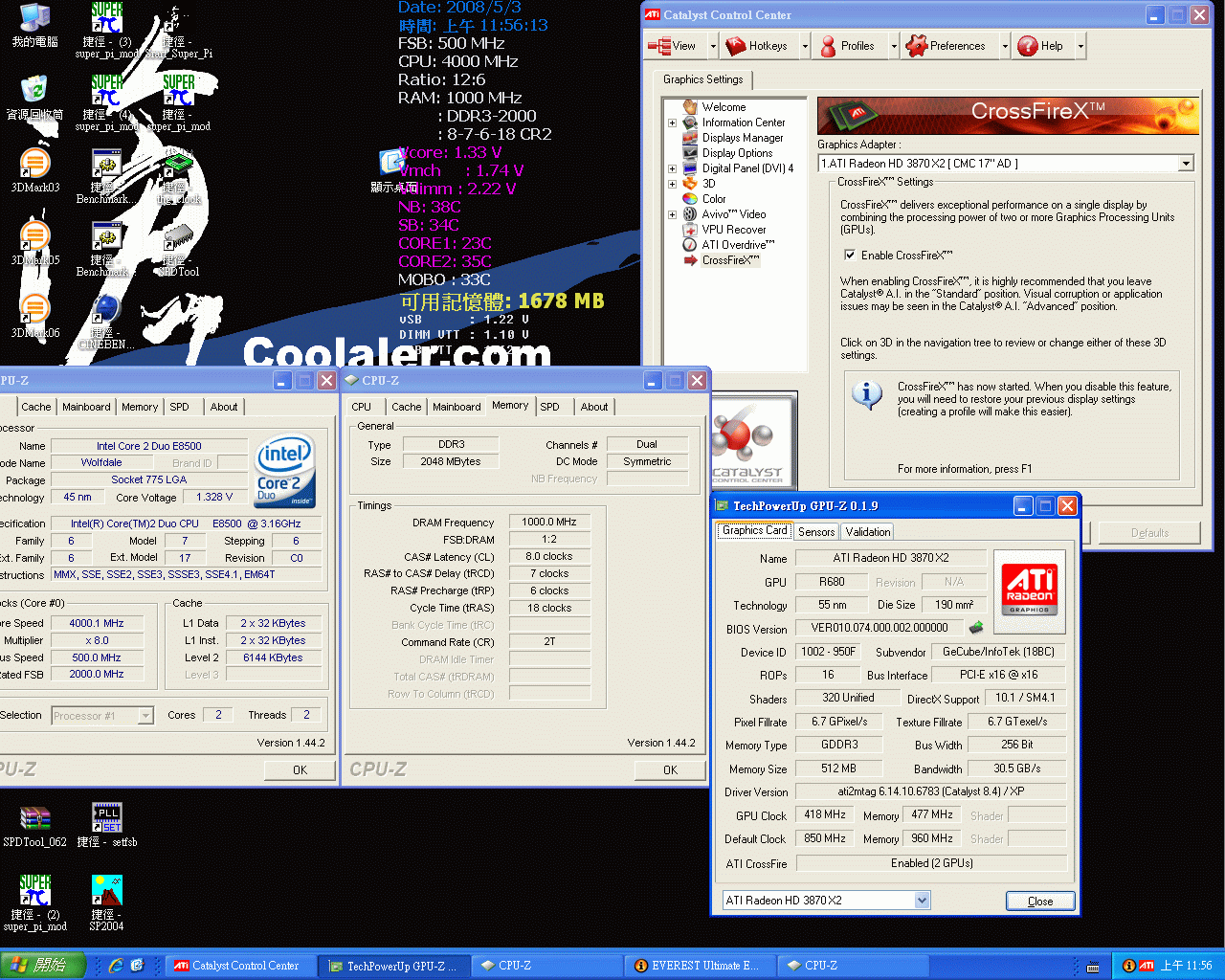Click the GPU-Z BIOS save chip icon

[x=976, y=628]
